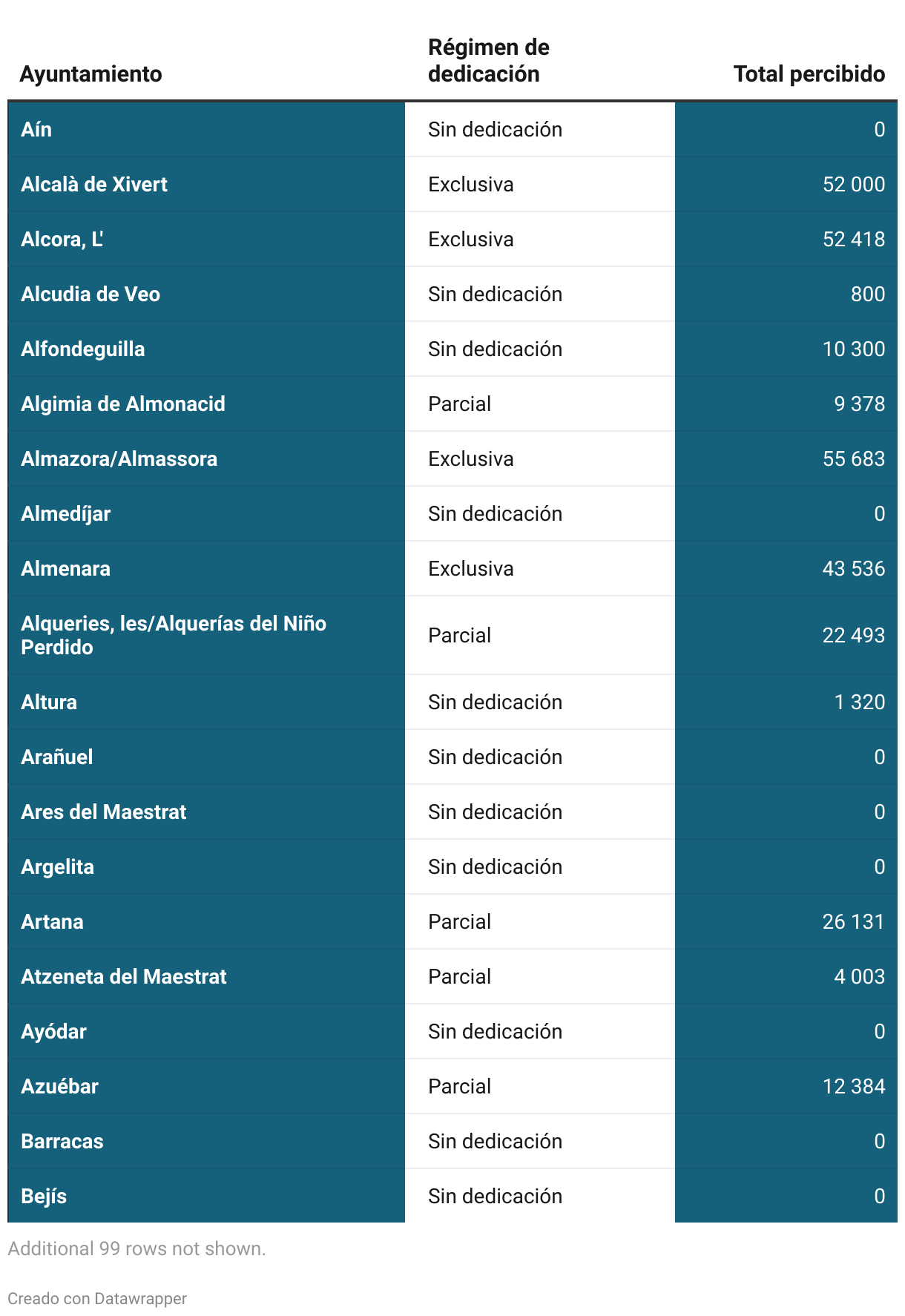Select the Almenara Exclusiva regime cell
The width and height of the screenshot is (905, 1316).
point(540,568)
